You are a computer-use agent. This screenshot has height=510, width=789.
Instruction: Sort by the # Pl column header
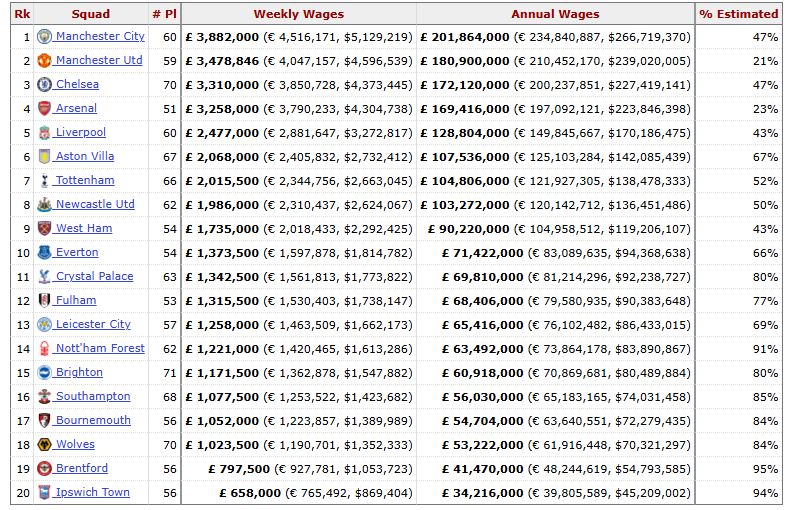click(165, 14)
